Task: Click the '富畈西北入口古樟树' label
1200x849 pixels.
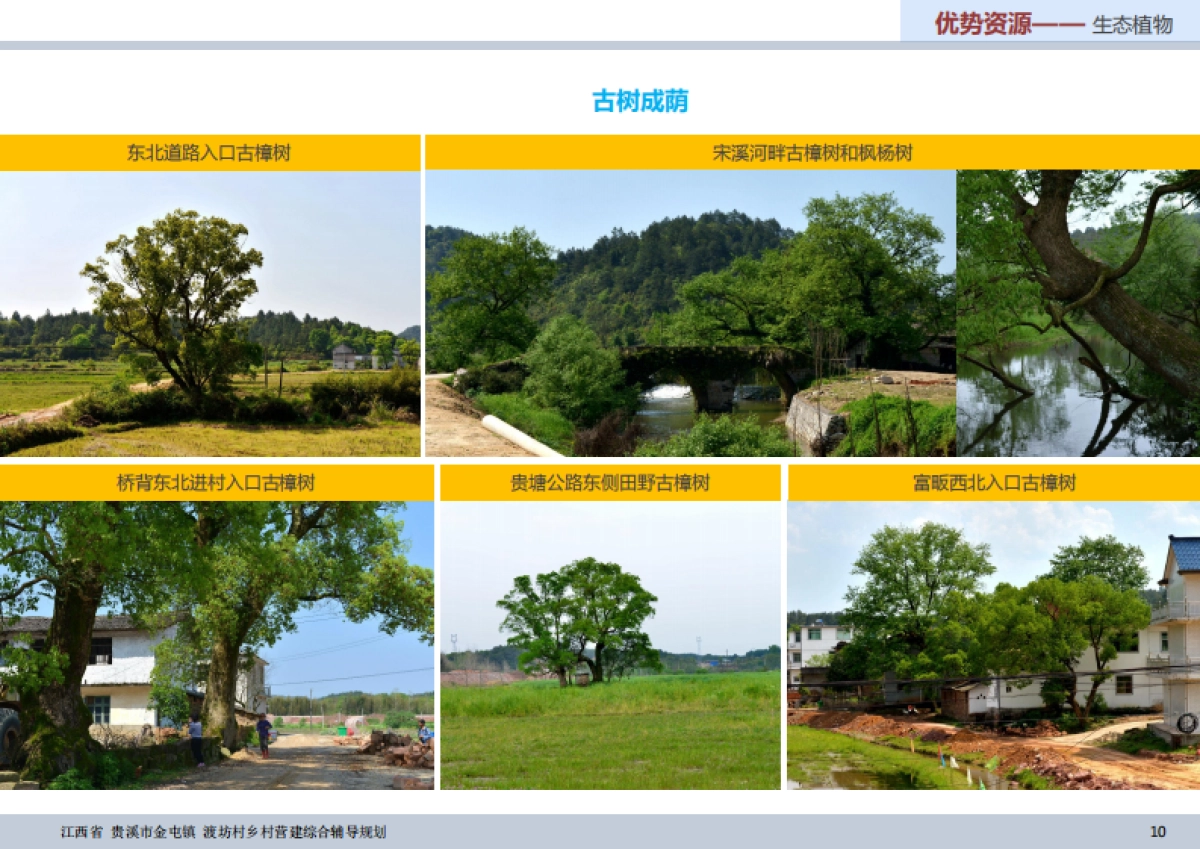Action: [x=993, y=482]
